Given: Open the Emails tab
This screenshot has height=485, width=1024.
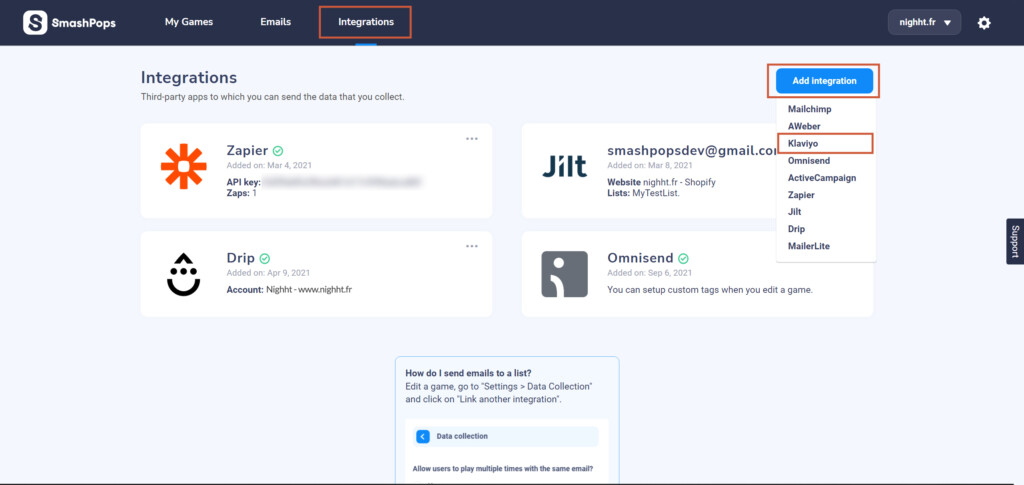Looking at the screenshot, I should (276, 22).
